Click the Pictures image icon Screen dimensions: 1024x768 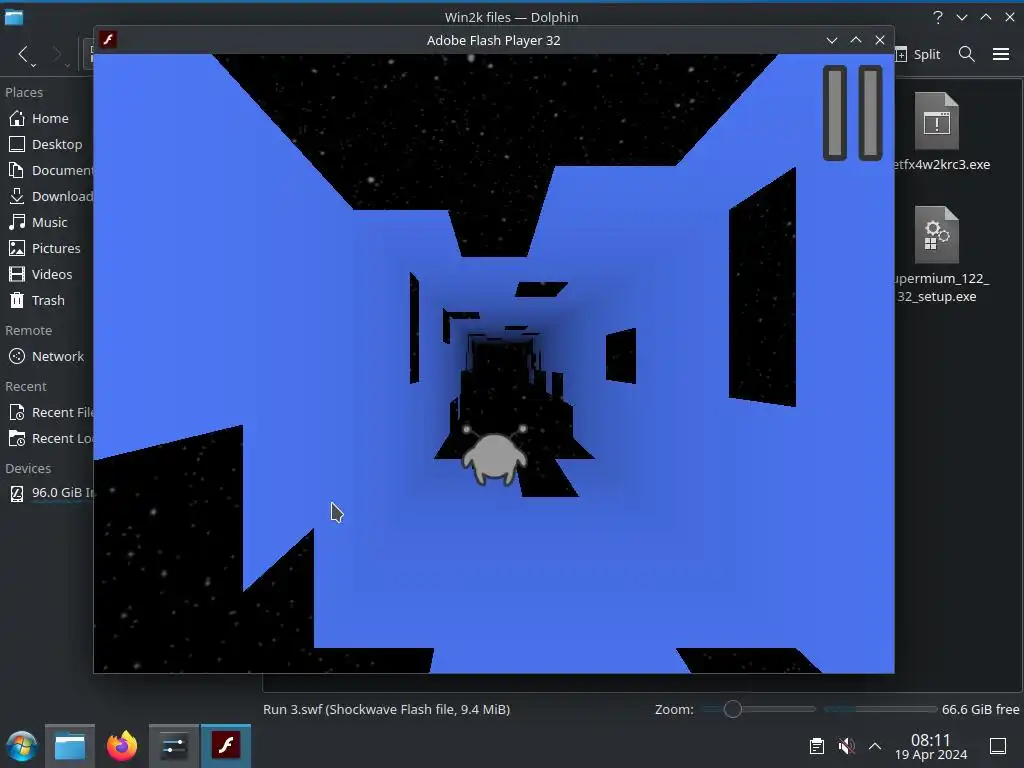tap(17, 248)
